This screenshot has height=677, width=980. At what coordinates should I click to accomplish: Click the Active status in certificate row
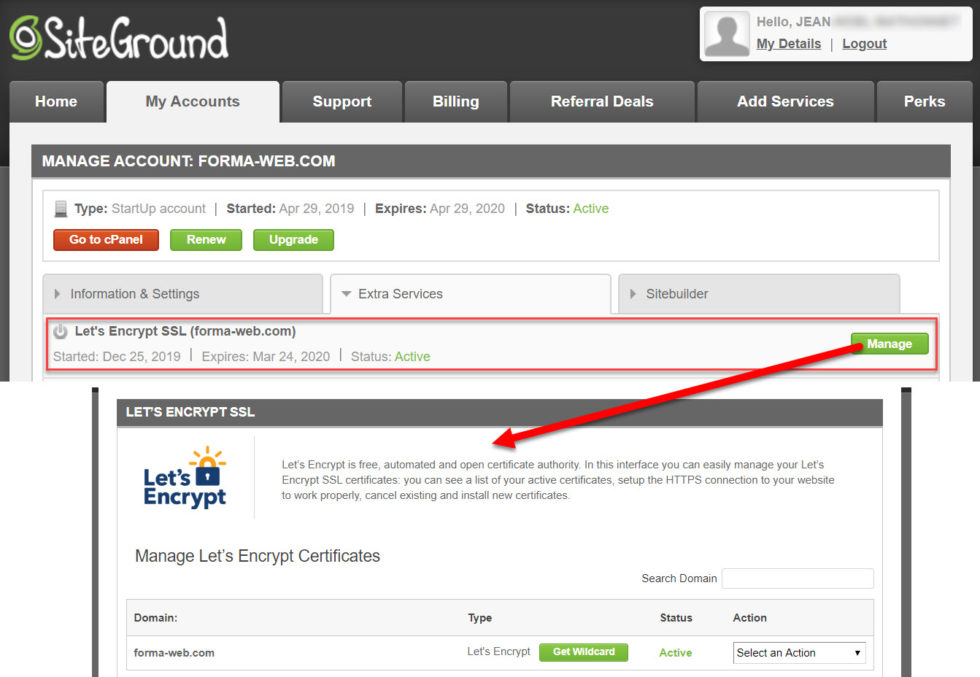click(x=676, y=653)
